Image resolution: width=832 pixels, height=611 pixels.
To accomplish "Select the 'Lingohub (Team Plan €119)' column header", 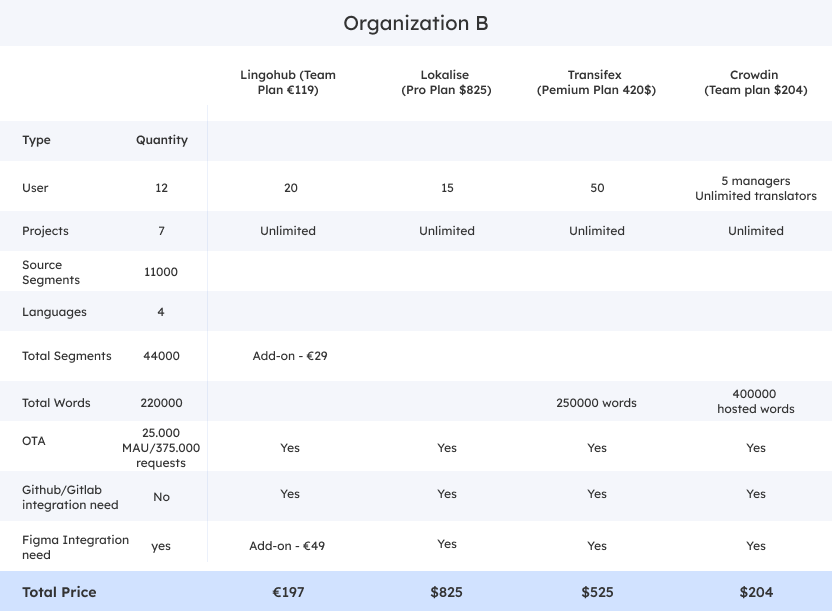I will click(288, 82).
